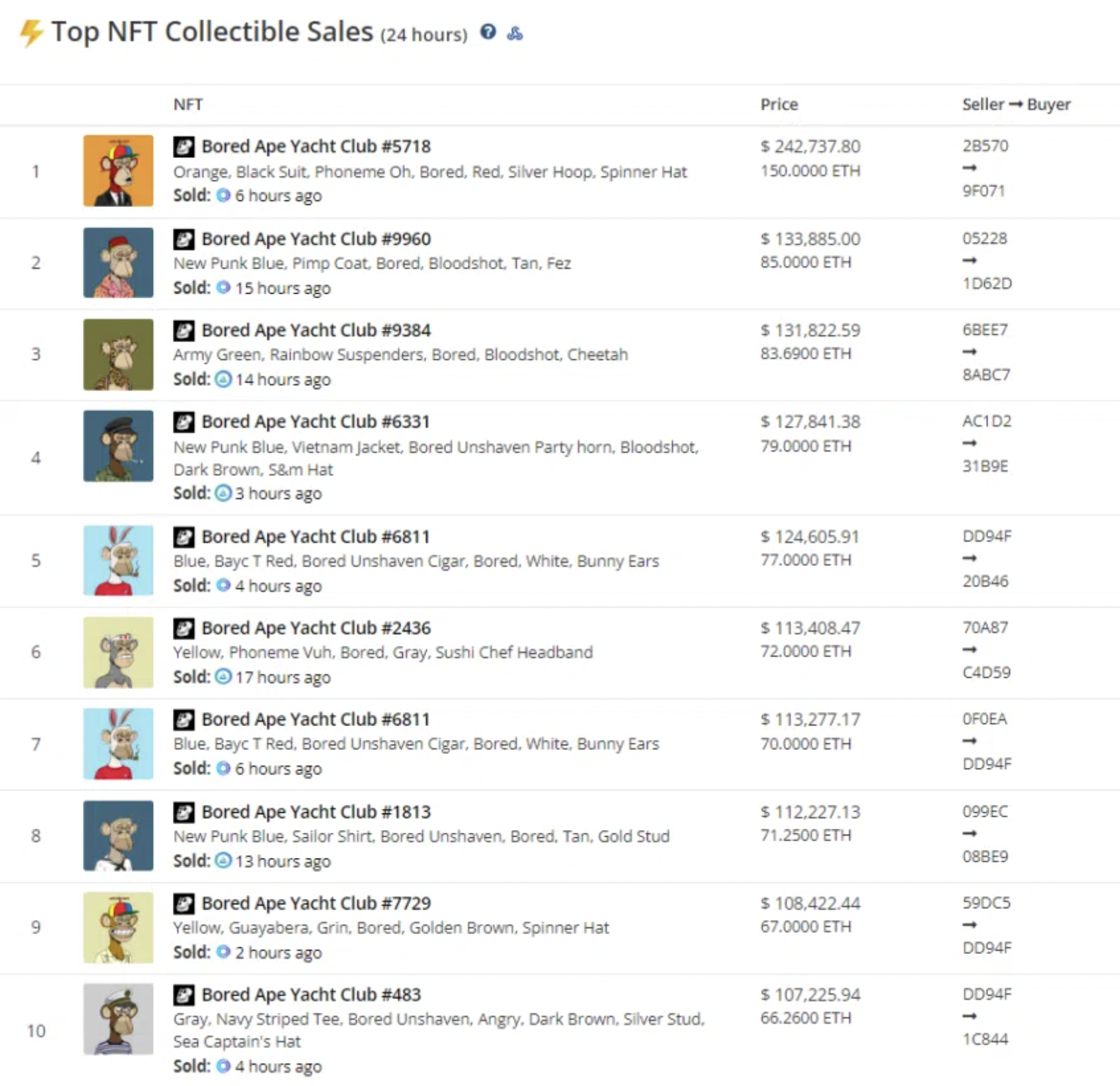
Task: Click the collection icon beside Bored Ape #2436
Action: coord(184,628)
